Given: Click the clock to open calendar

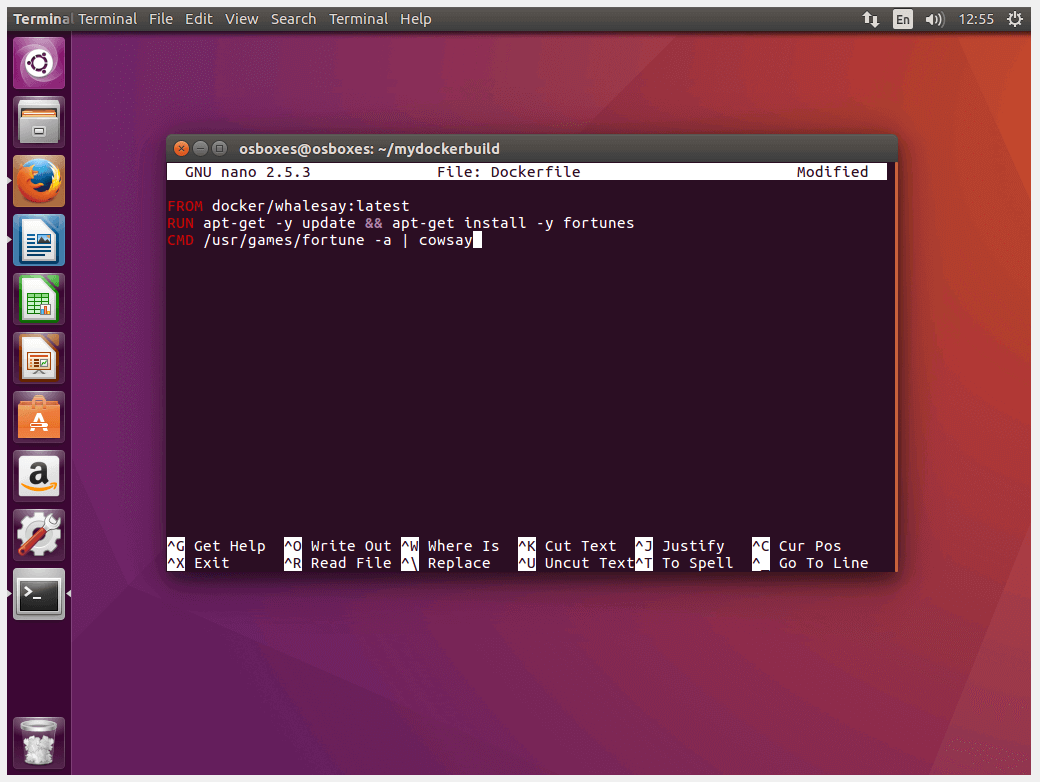Looking at the screenshot, I should (x=976, y=18).
